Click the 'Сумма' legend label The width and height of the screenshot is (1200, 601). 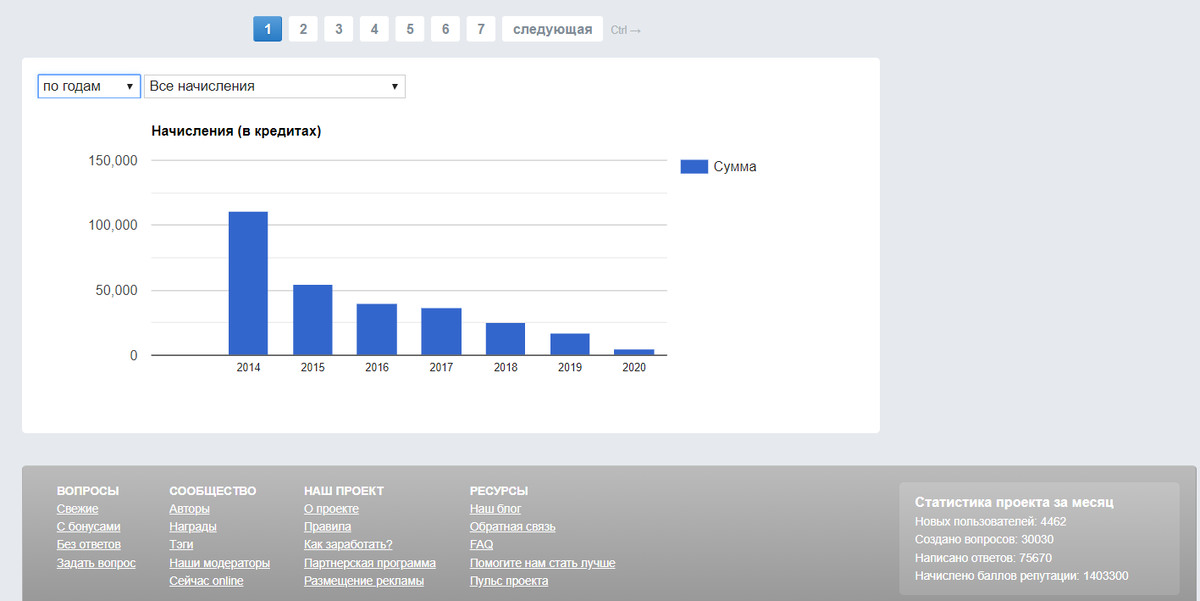735,167
